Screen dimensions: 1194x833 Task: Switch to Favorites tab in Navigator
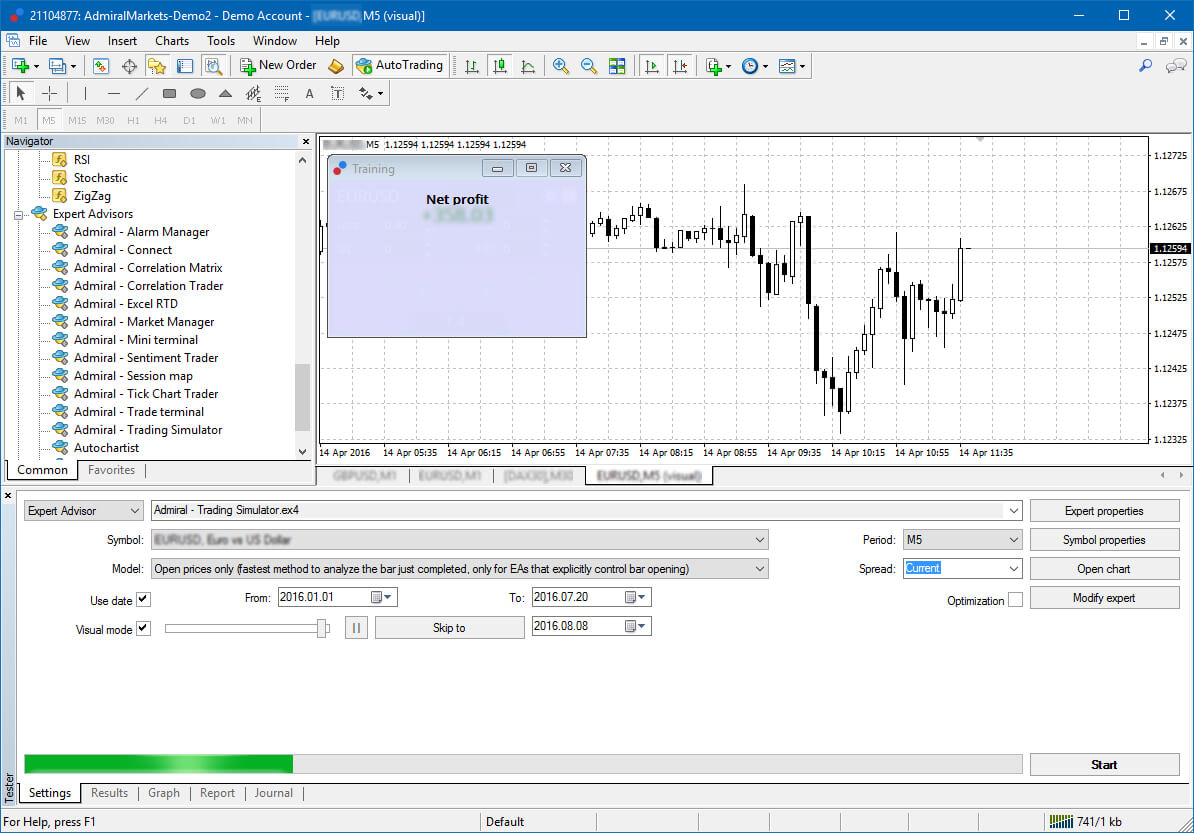(111, 470)
